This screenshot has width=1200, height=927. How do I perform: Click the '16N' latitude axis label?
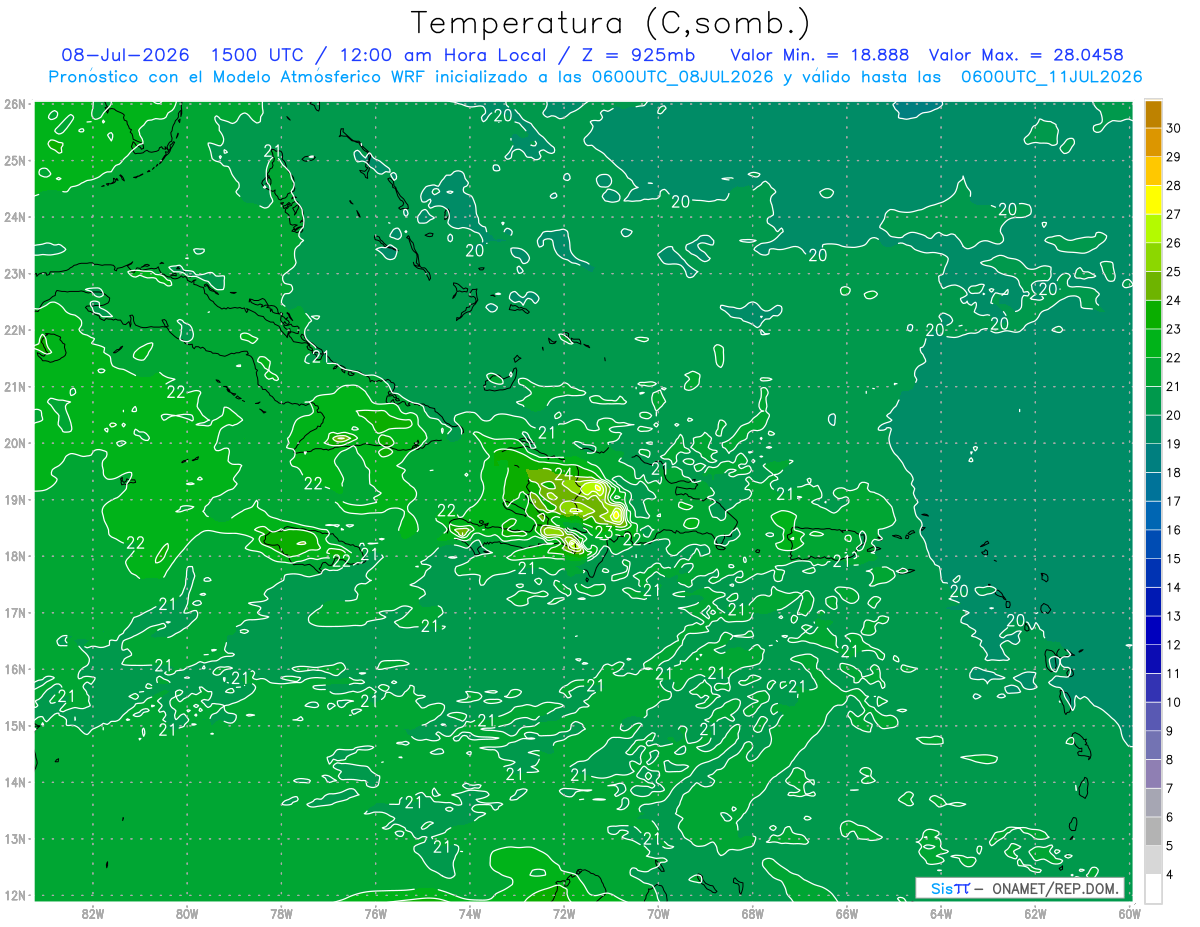tap(15, 669)
